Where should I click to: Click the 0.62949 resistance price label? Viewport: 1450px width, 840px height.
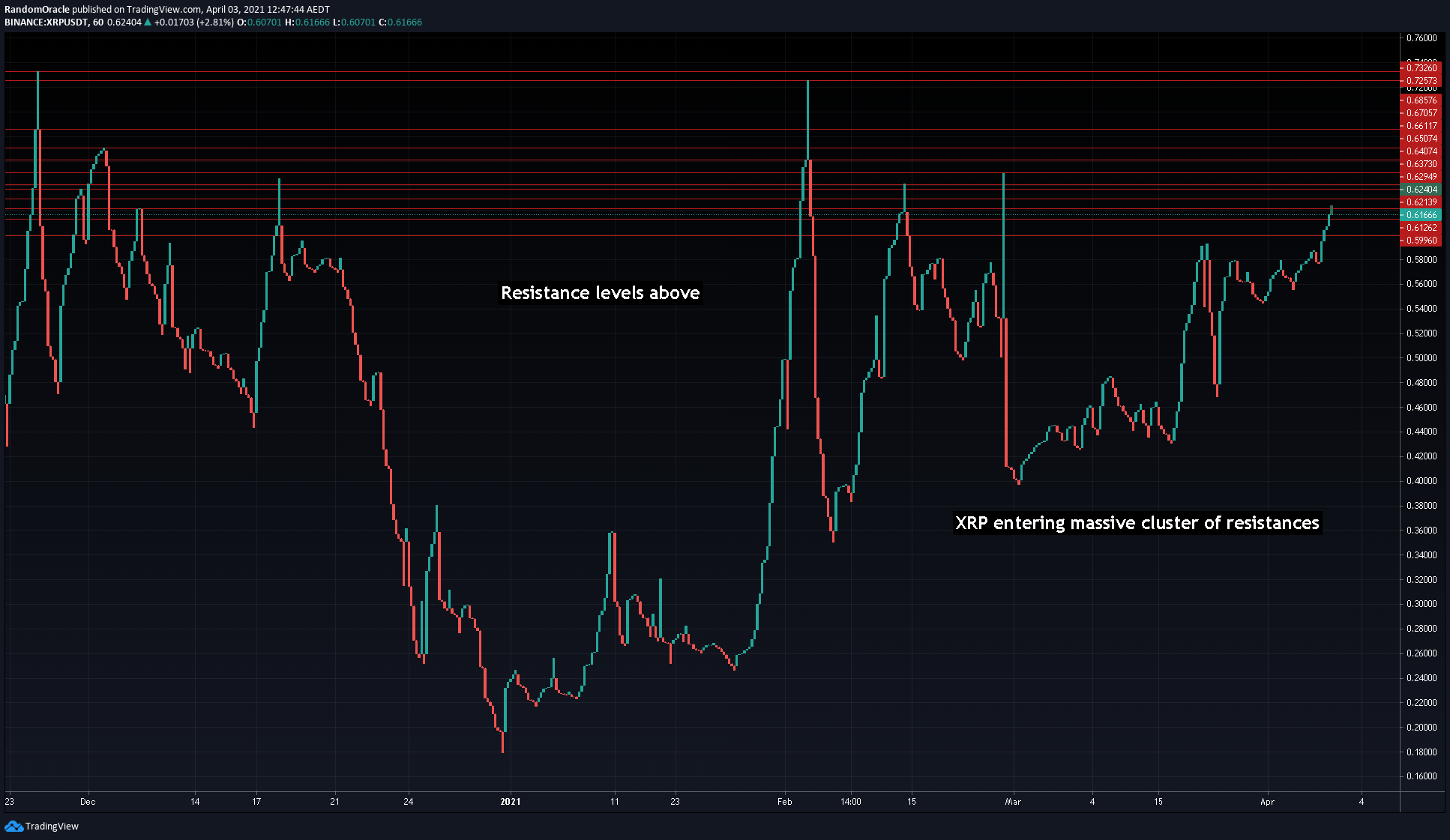(x=1421, y=177)
